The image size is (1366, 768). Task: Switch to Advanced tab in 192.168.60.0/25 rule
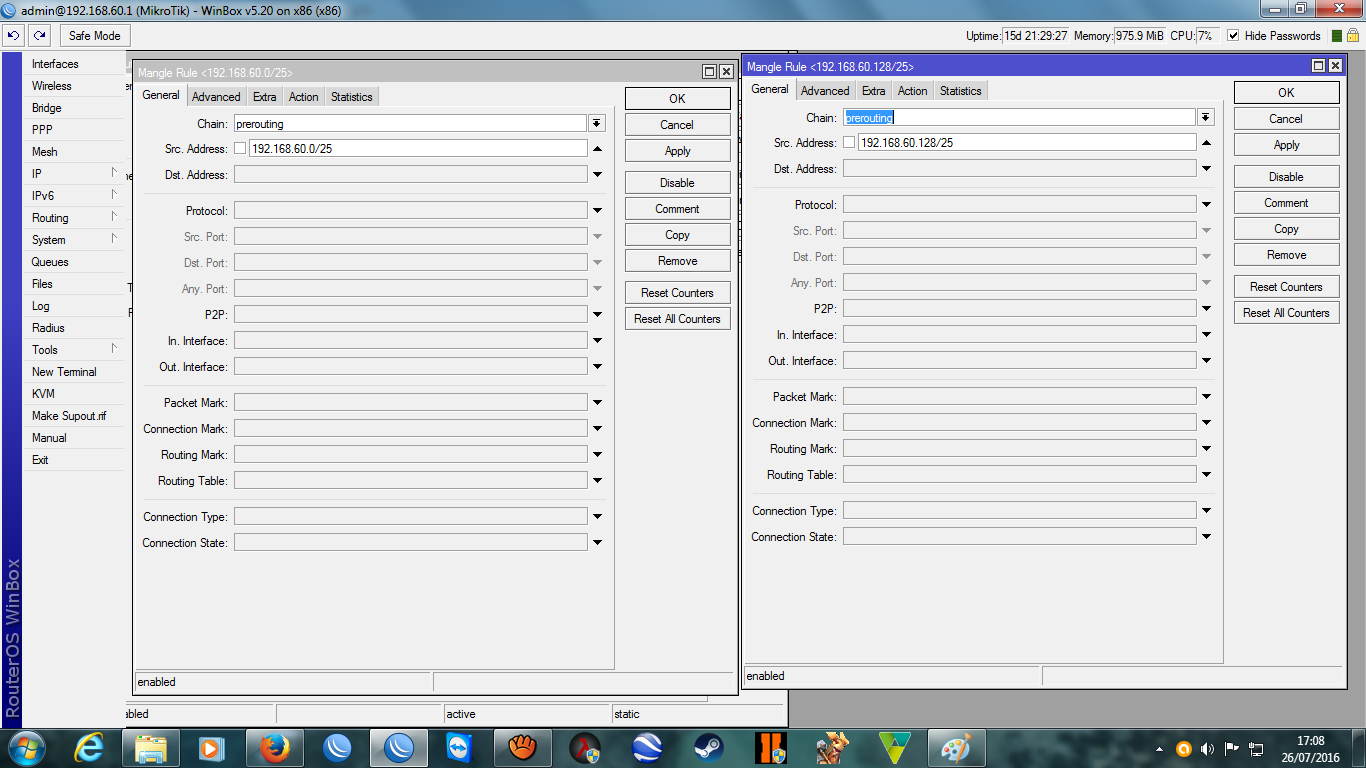pos(216,97)
